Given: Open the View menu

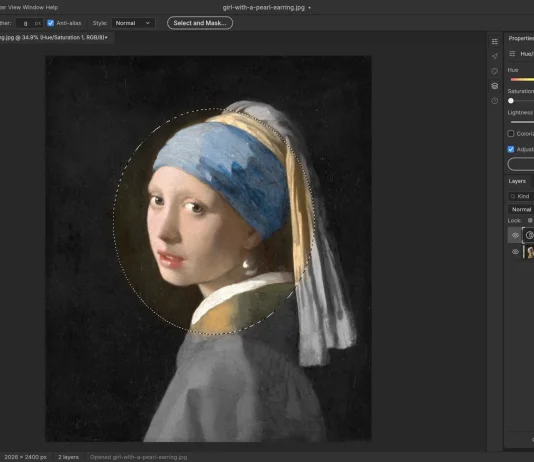Looking at the screenshot, I should tap(14, 7).
